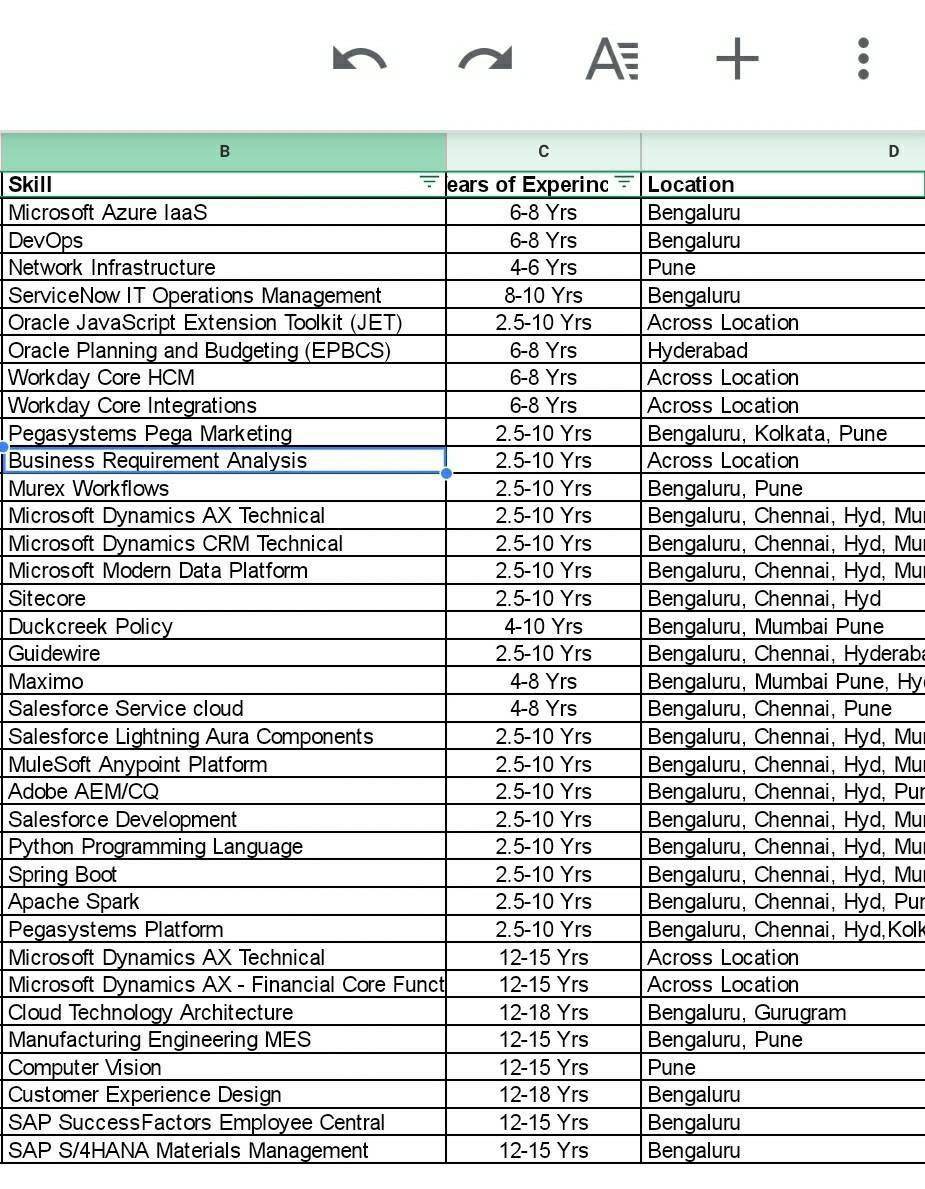
Task: Select Salesforce Development cell
Action: tap(224, 819)
